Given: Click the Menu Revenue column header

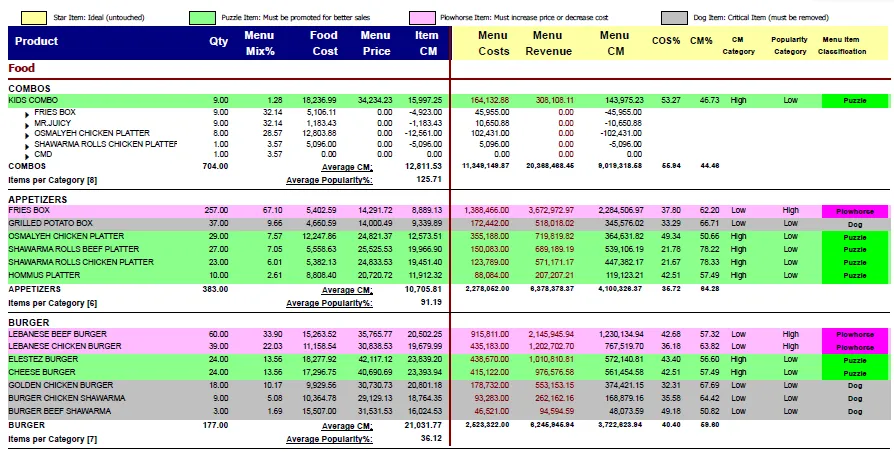Looking at the screenshot, I should point(548,43).
